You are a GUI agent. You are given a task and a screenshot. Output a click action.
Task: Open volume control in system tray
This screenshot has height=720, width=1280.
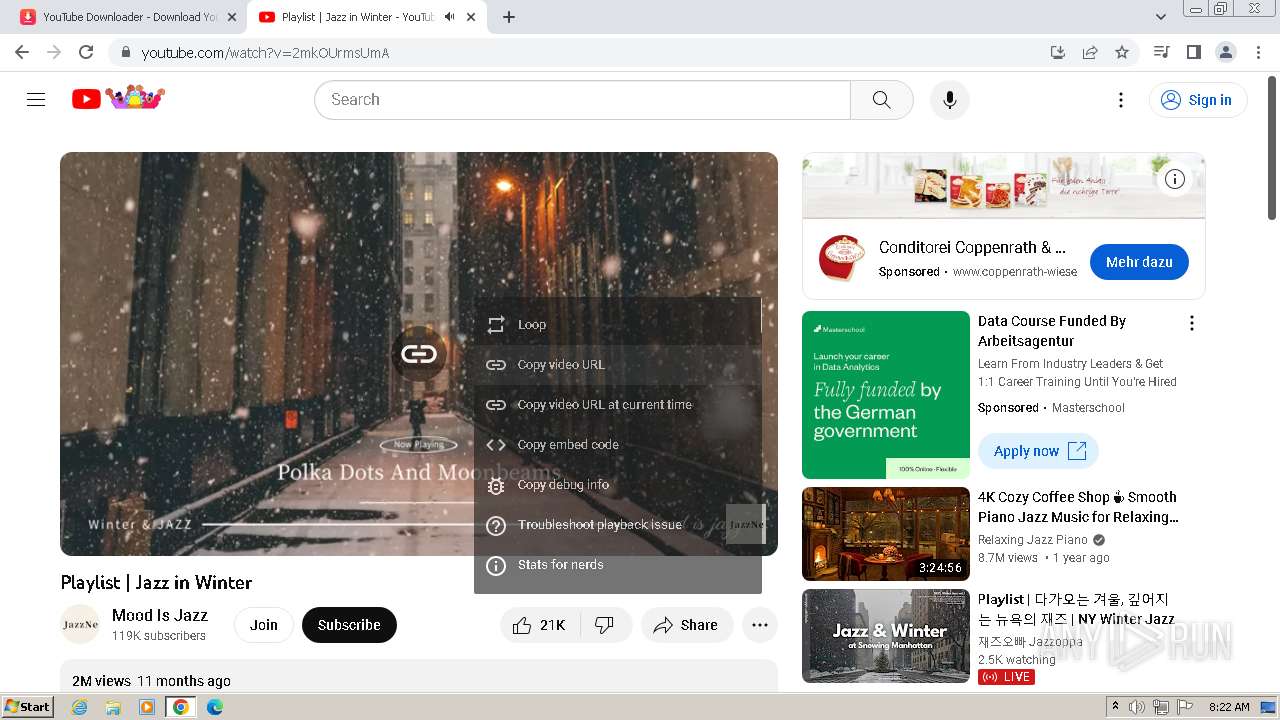1137,707
